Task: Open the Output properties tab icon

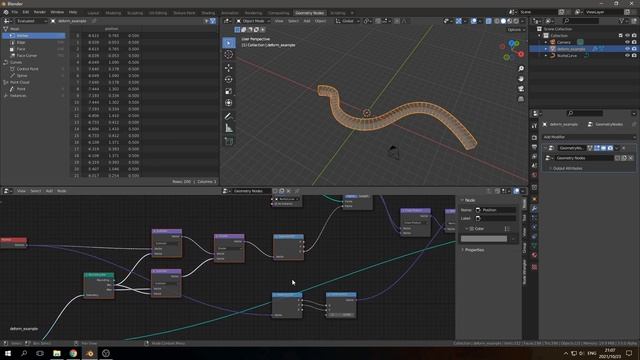Action: 534,147
